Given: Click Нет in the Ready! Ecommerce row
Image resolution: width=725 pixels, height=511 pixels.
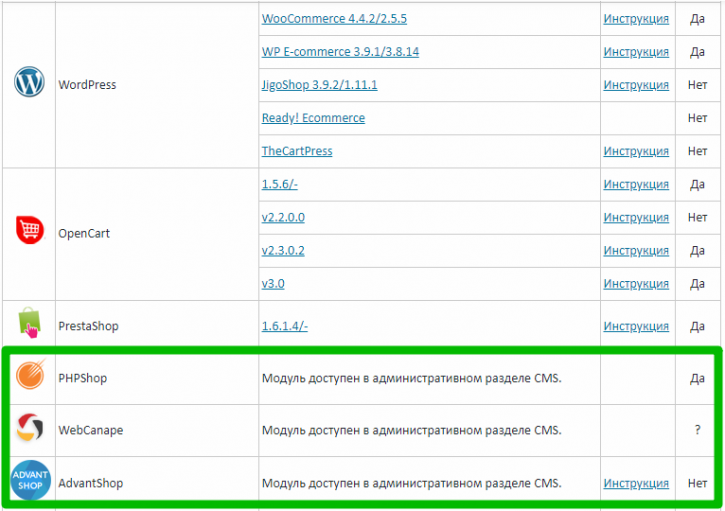Looking at the screenshot, I should click(x=697, y=118).
